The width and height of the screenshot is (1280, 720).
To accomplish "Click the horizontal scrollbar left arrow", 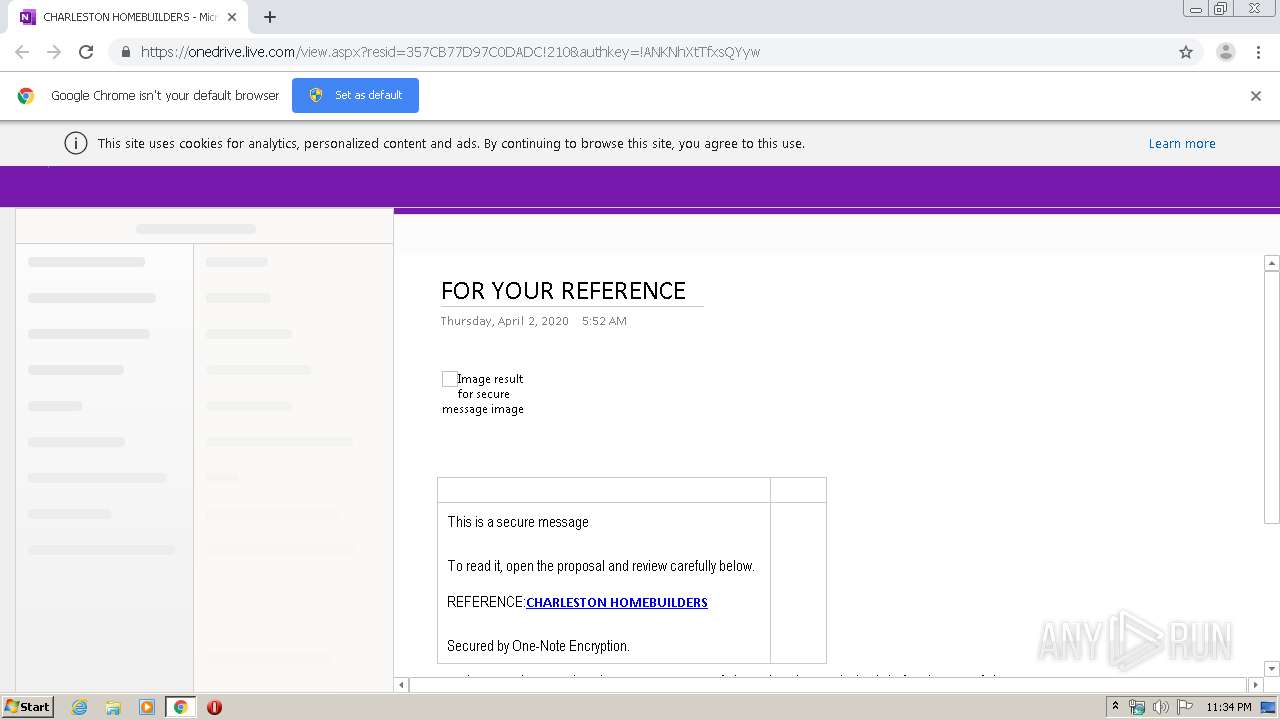I will coord(402,685).
